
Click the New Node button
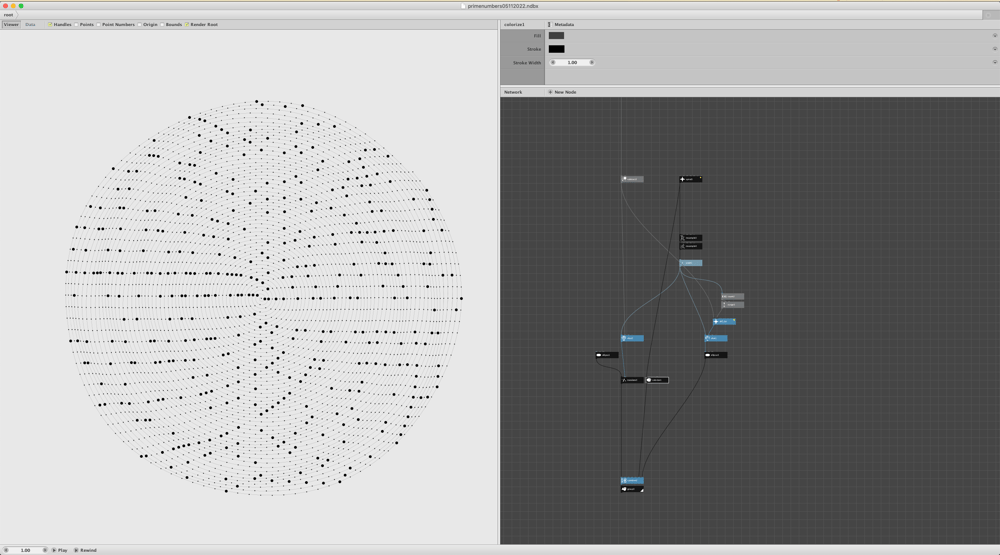coord(562,92)
